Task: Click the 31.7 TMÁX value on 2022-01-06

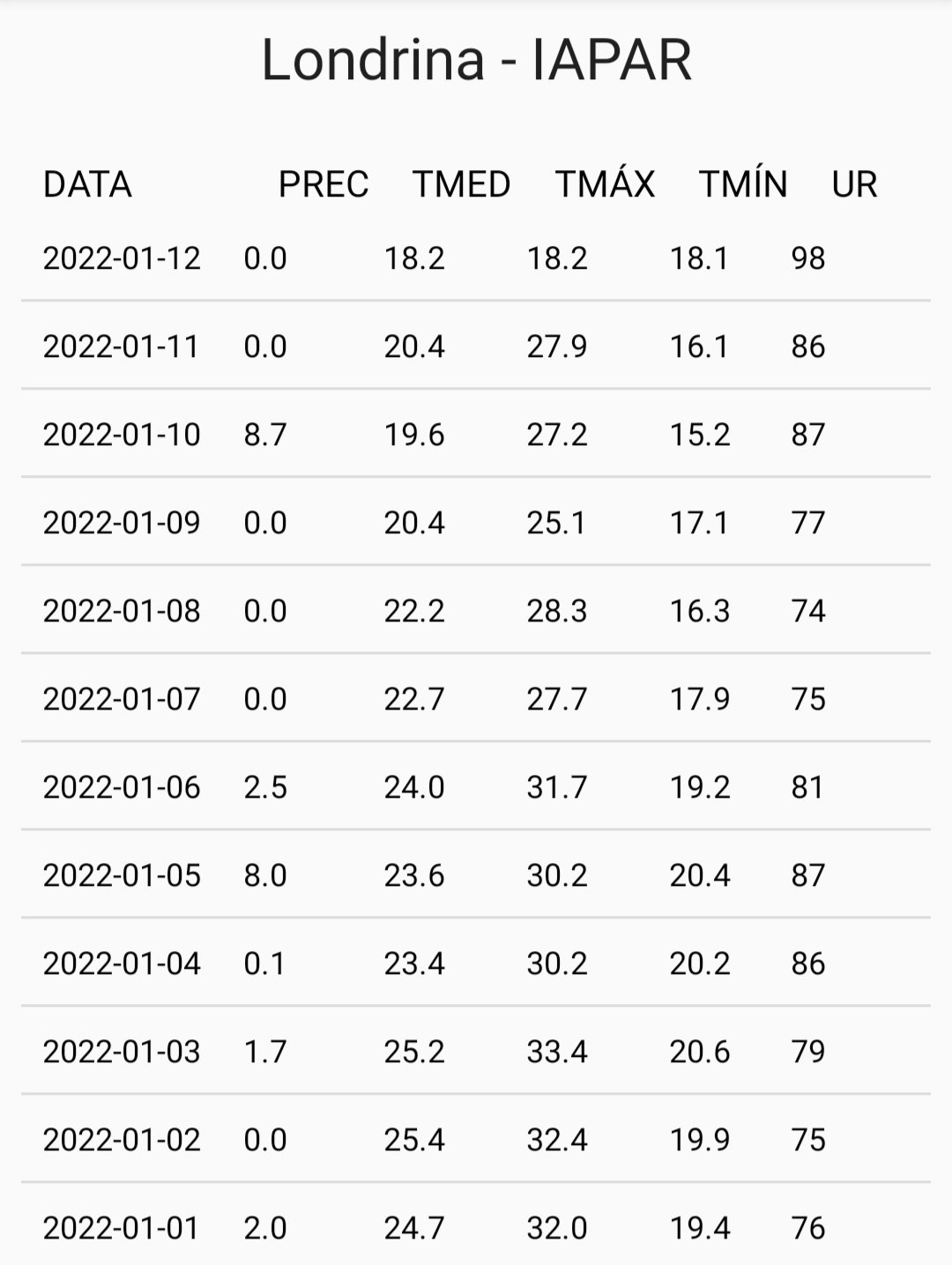Action: point(557,787)
